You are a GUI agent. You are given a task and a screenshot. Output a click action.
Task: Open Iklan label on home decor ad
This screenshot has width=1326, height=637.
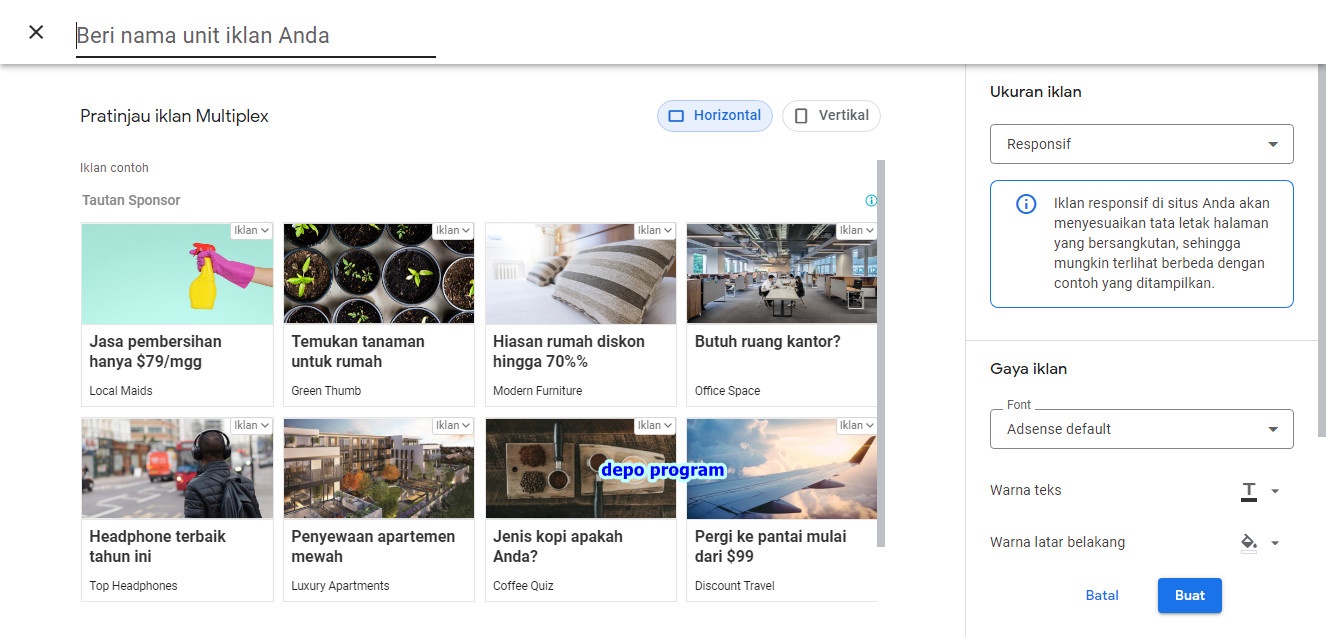click(x=656, y=230)
